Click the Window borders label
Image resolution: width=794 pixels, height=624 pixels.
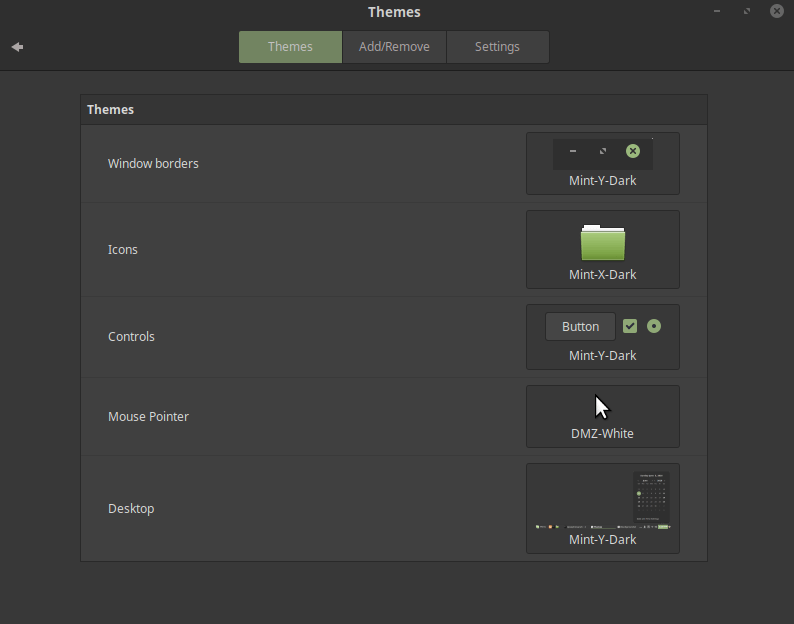click(x=153, y=164)
